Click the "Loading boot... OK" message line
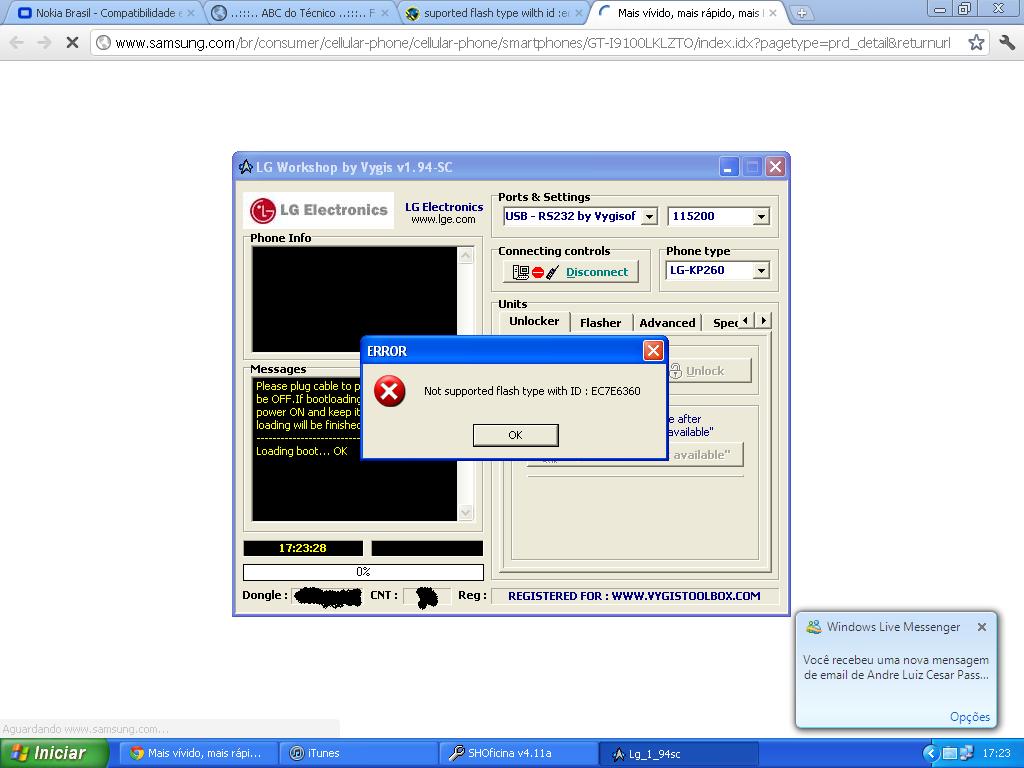The height and width of the screenshot is (768, 1024). coord(302,451)
